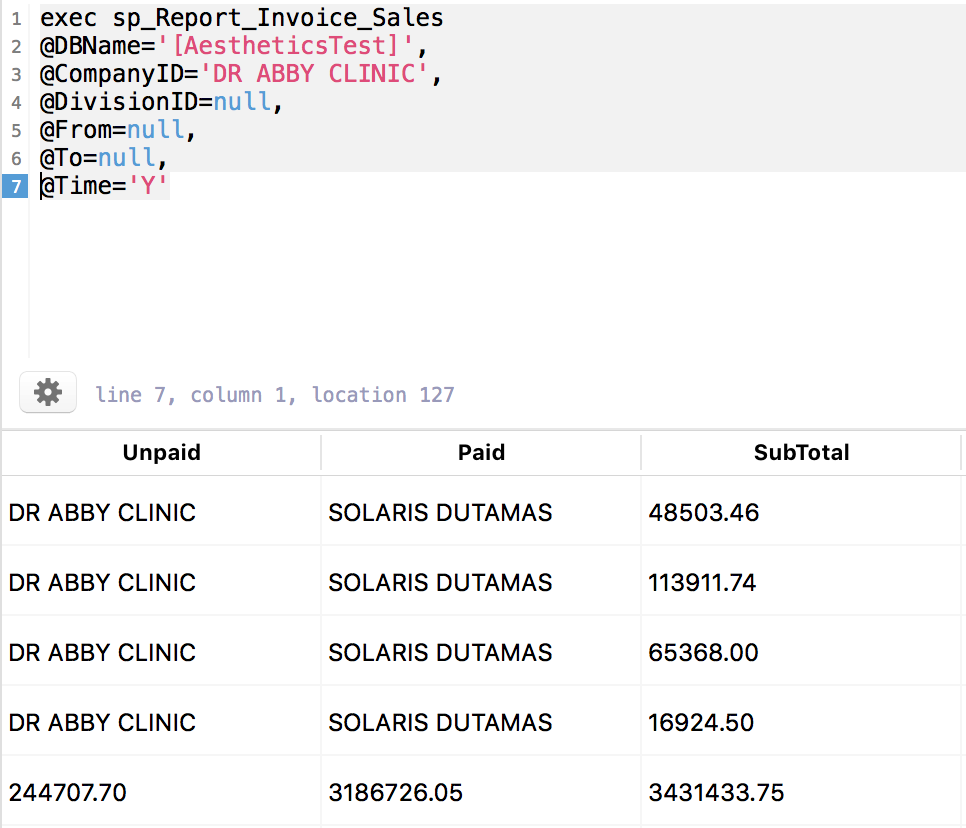
Task: Click null value of @From
Action: click(x=156, y=130)
